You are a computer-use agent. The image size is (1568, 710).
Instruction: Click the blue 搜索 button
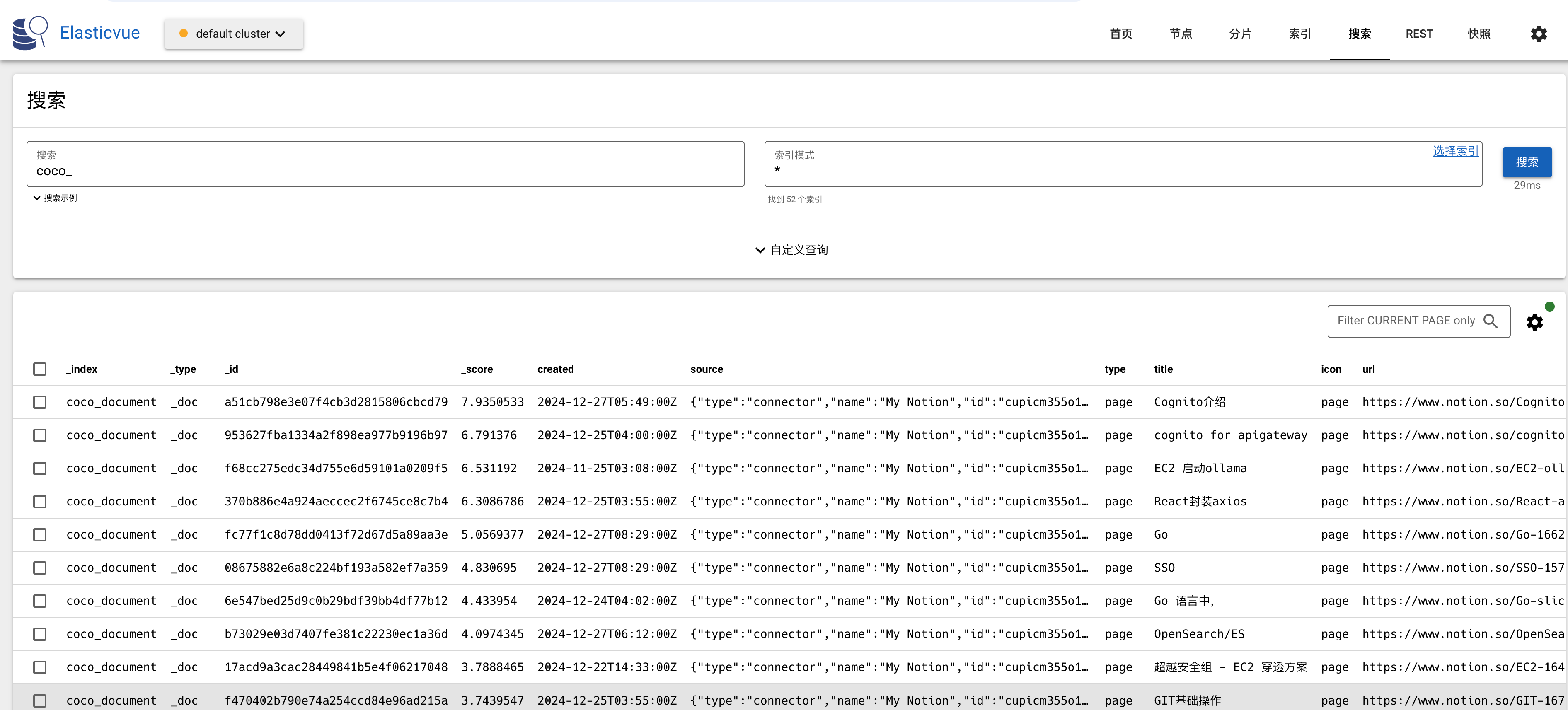[1527, 162]
